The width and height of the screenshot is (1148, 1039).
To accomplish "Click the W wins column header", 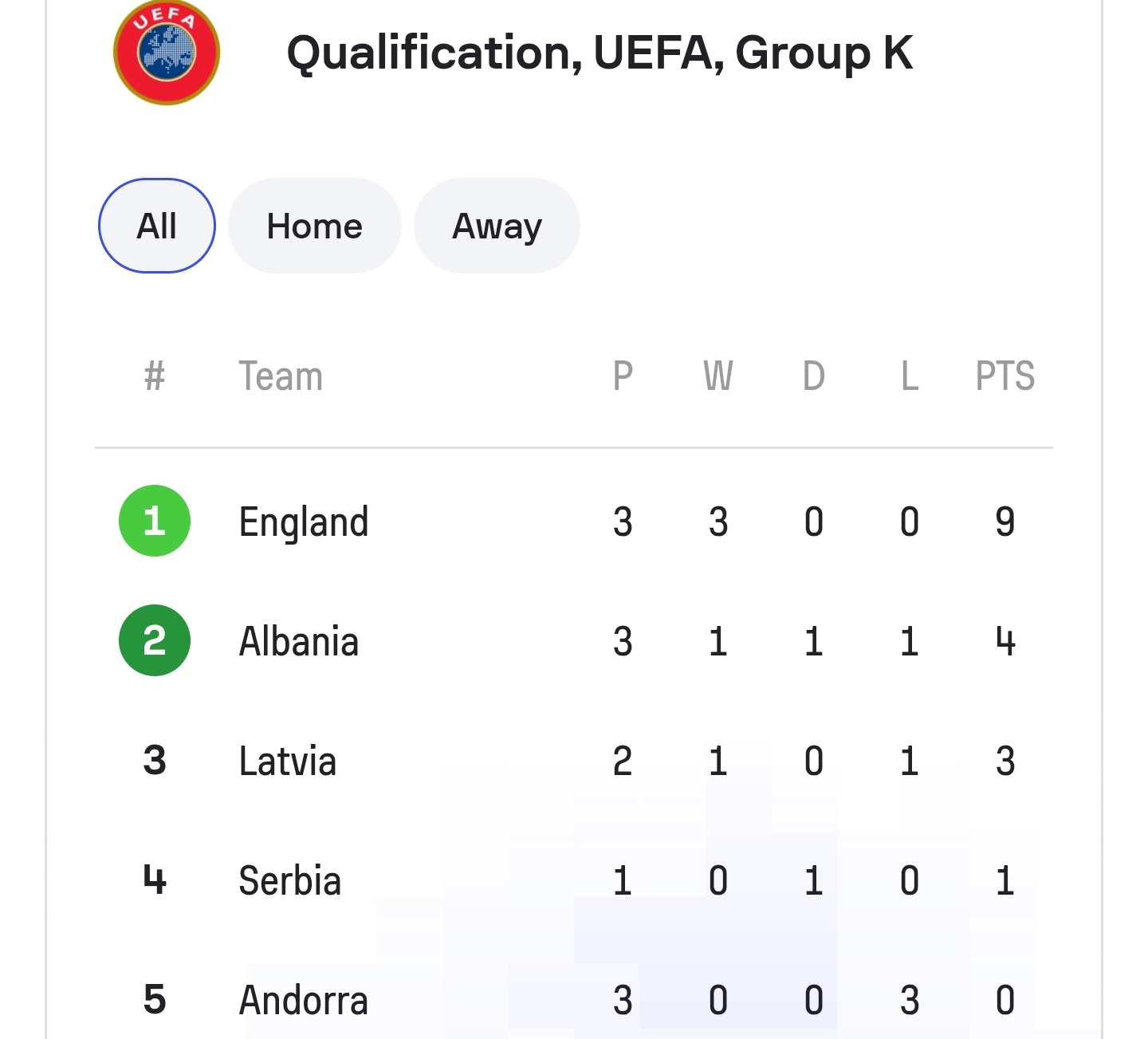I will click(x=717, y=376).
